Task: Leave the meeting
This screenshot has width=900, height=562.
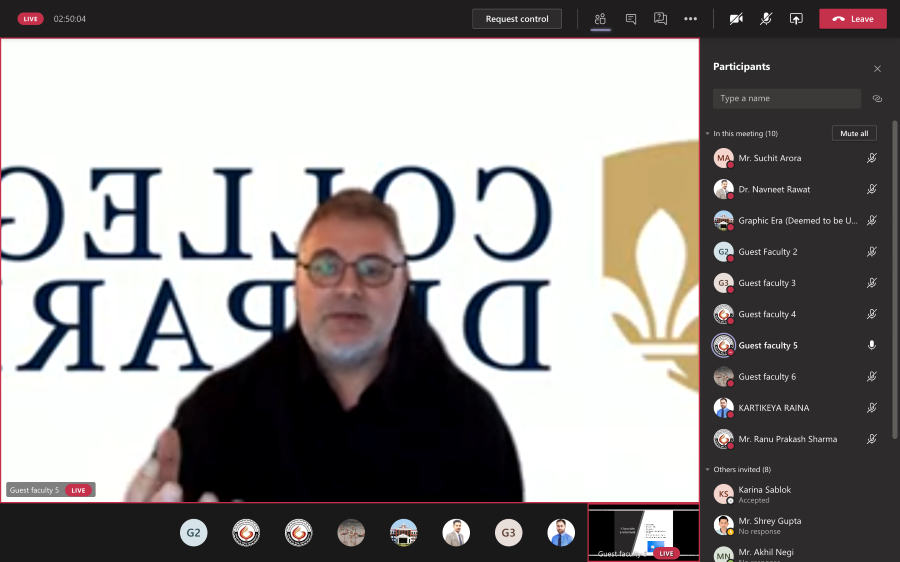Action: coord(852,19)
